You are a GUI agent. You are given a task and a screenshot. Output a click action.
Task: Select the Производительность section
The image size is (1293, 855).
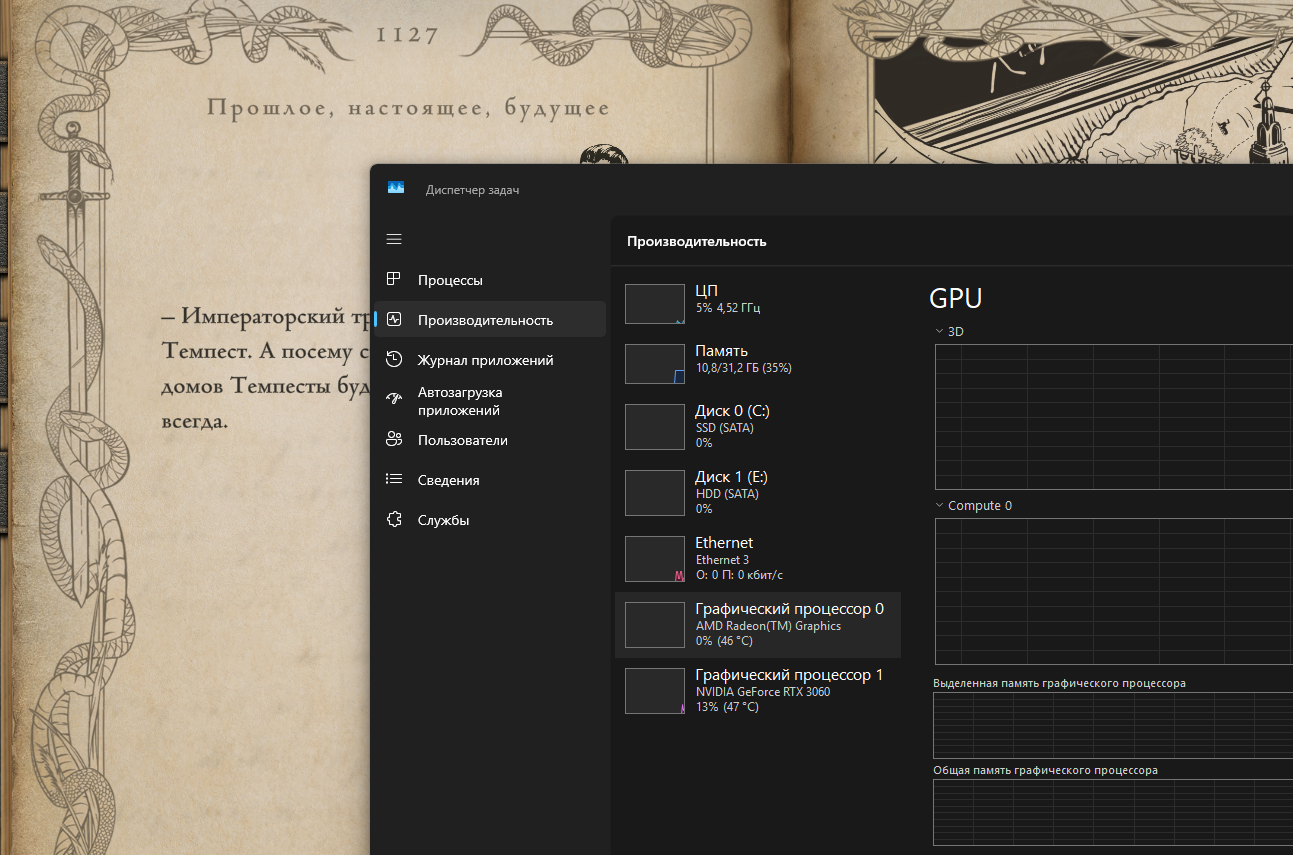(490, 320)
